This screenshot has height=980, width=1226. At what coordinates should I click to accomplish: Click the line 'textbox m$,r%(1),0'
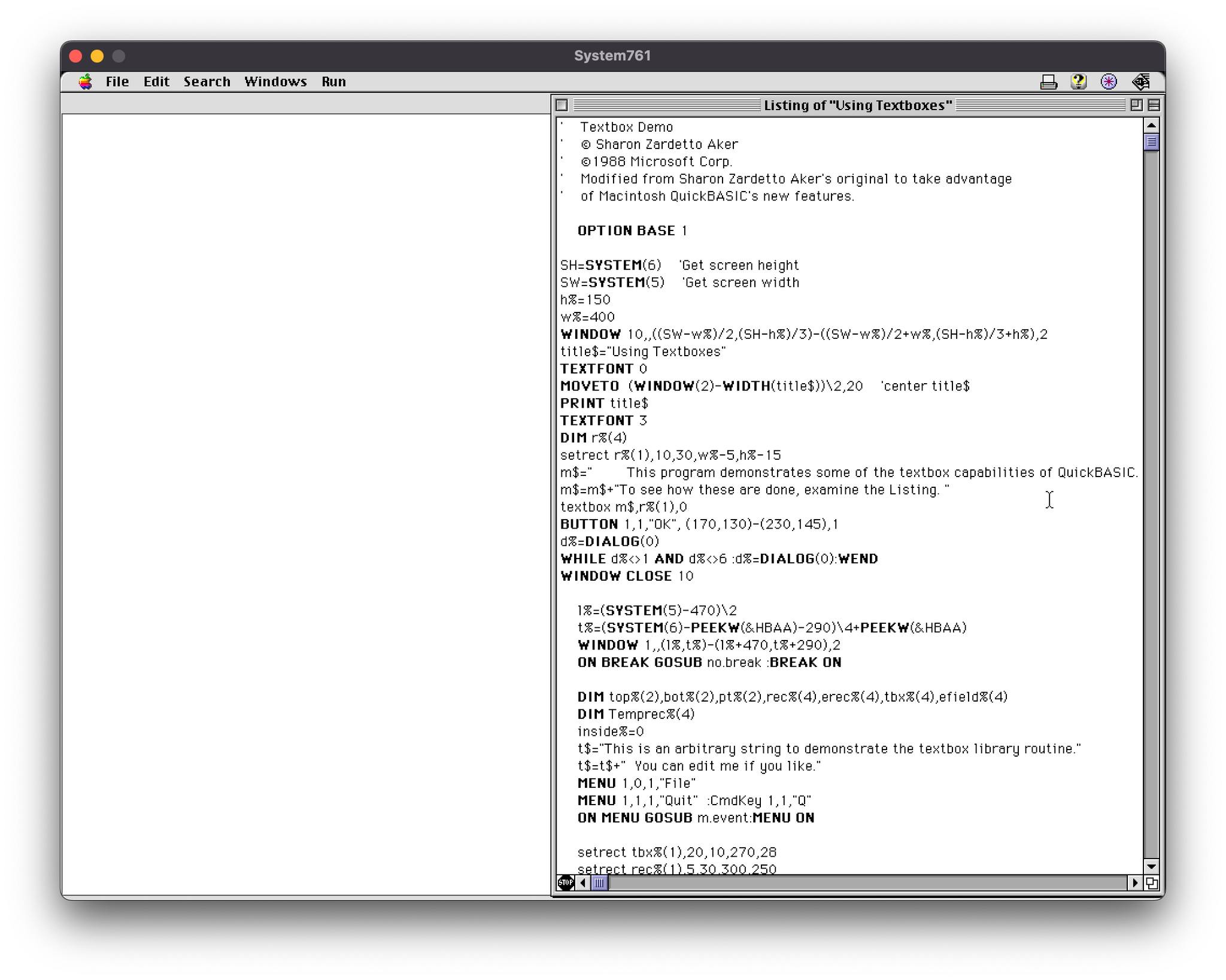[x=624, y=507]
